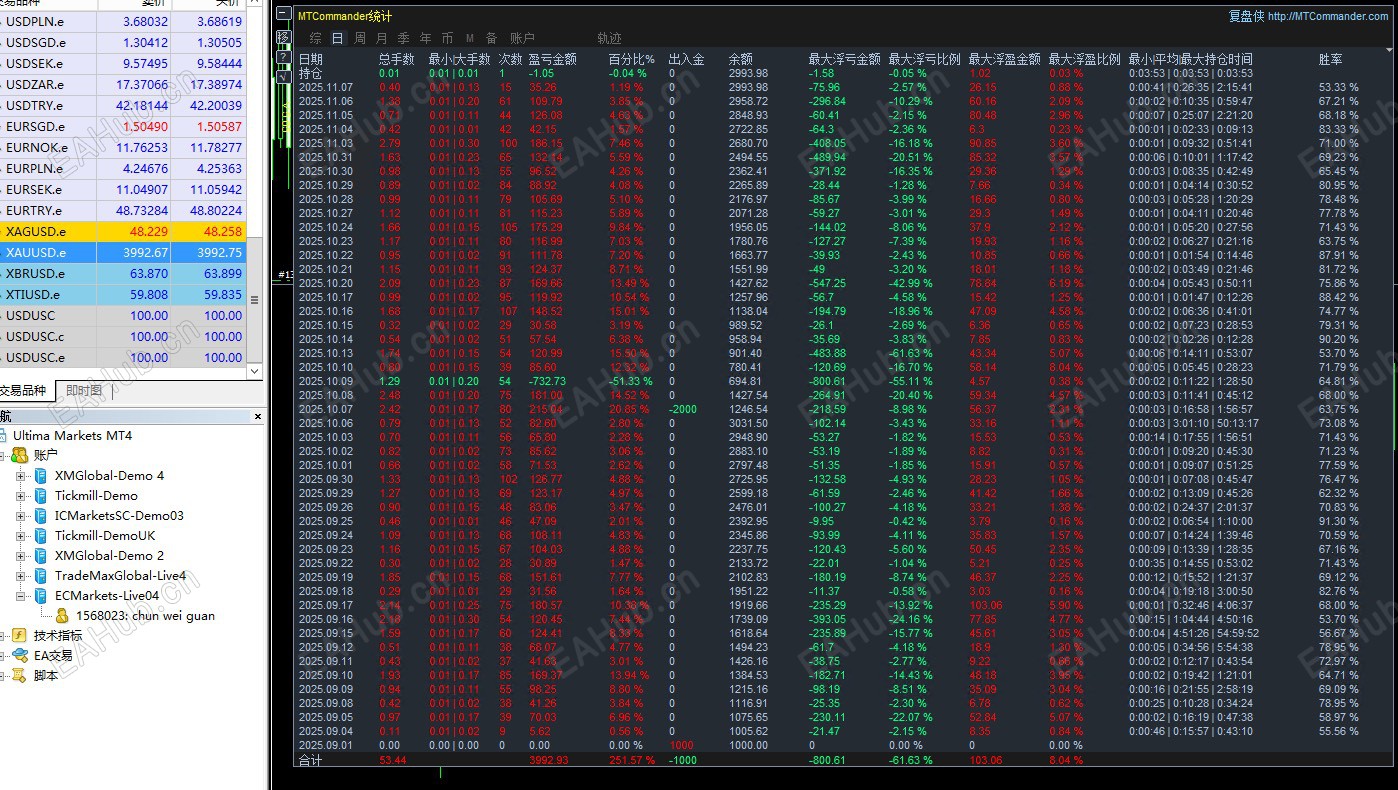Click the 余额 column header
Screen dimensions: 1398x790
(x=741, y=59)
